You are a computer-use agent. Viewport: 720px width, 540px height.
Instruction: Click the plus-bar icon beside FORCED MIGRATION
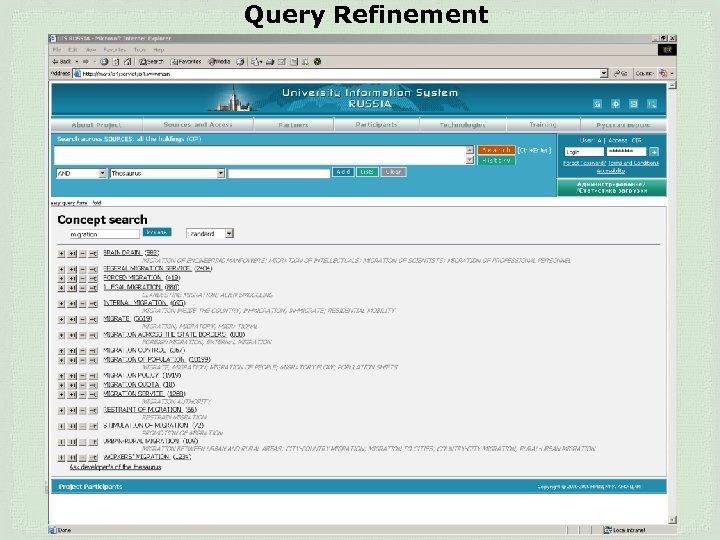(72, 278)
